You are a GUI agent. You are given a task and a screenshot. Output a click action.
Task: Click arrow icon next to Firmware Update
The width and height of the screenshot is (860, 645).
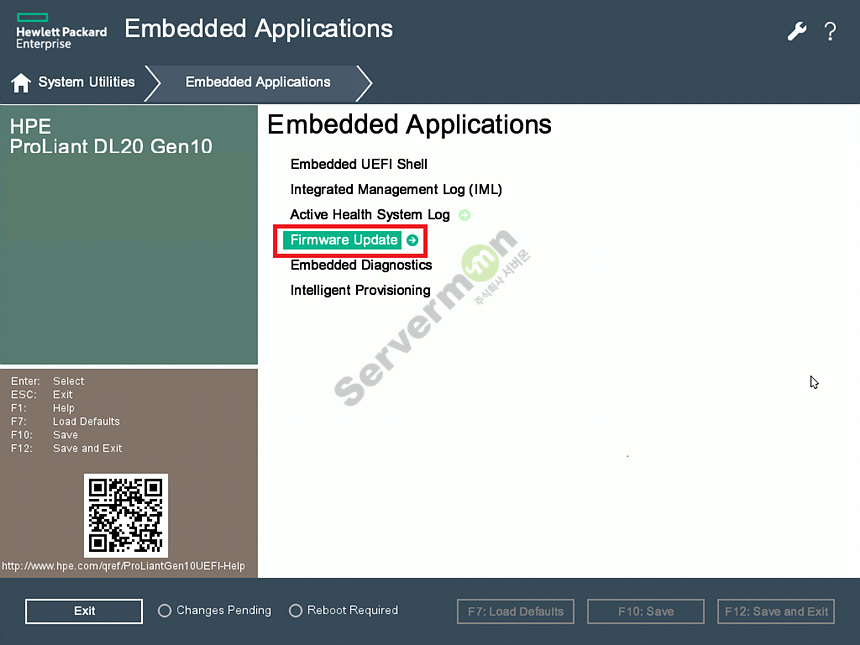point(412,240)
